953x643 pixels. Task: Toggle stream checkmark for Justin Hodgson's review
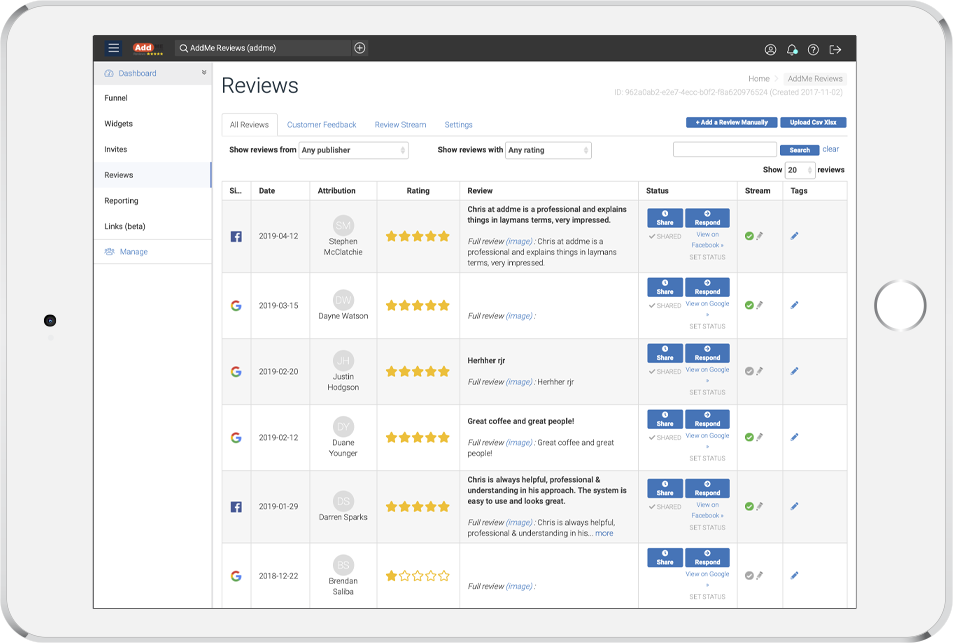click(x=749, y=371)
